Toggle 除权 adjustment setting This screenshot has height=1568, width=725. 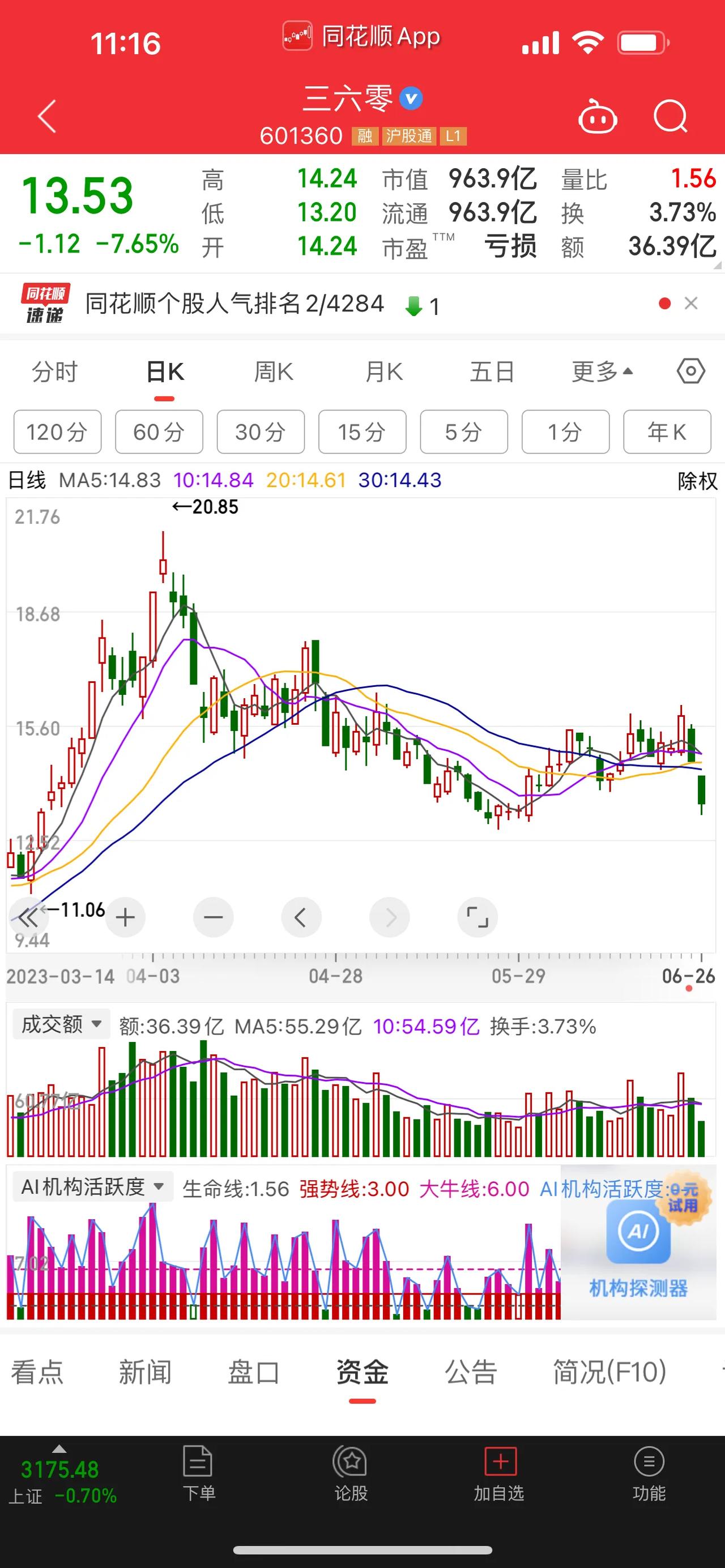click(698, 481)
